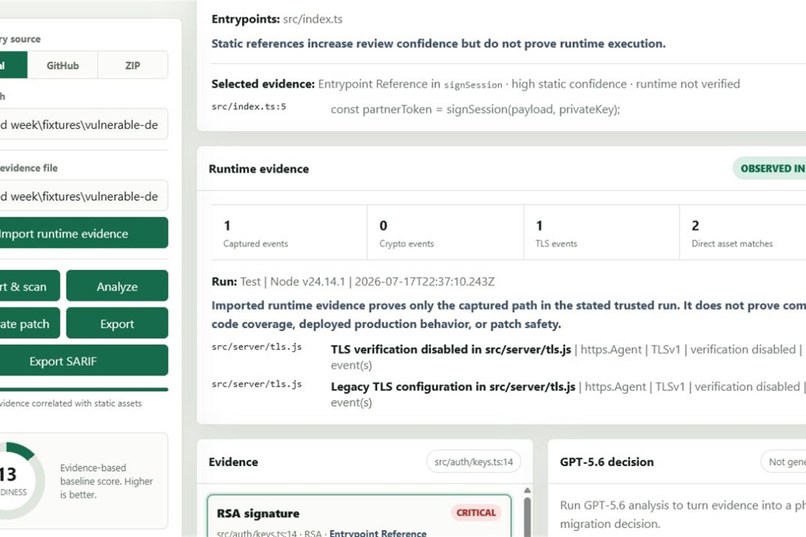Click the green progress bar

coord(84,390)
